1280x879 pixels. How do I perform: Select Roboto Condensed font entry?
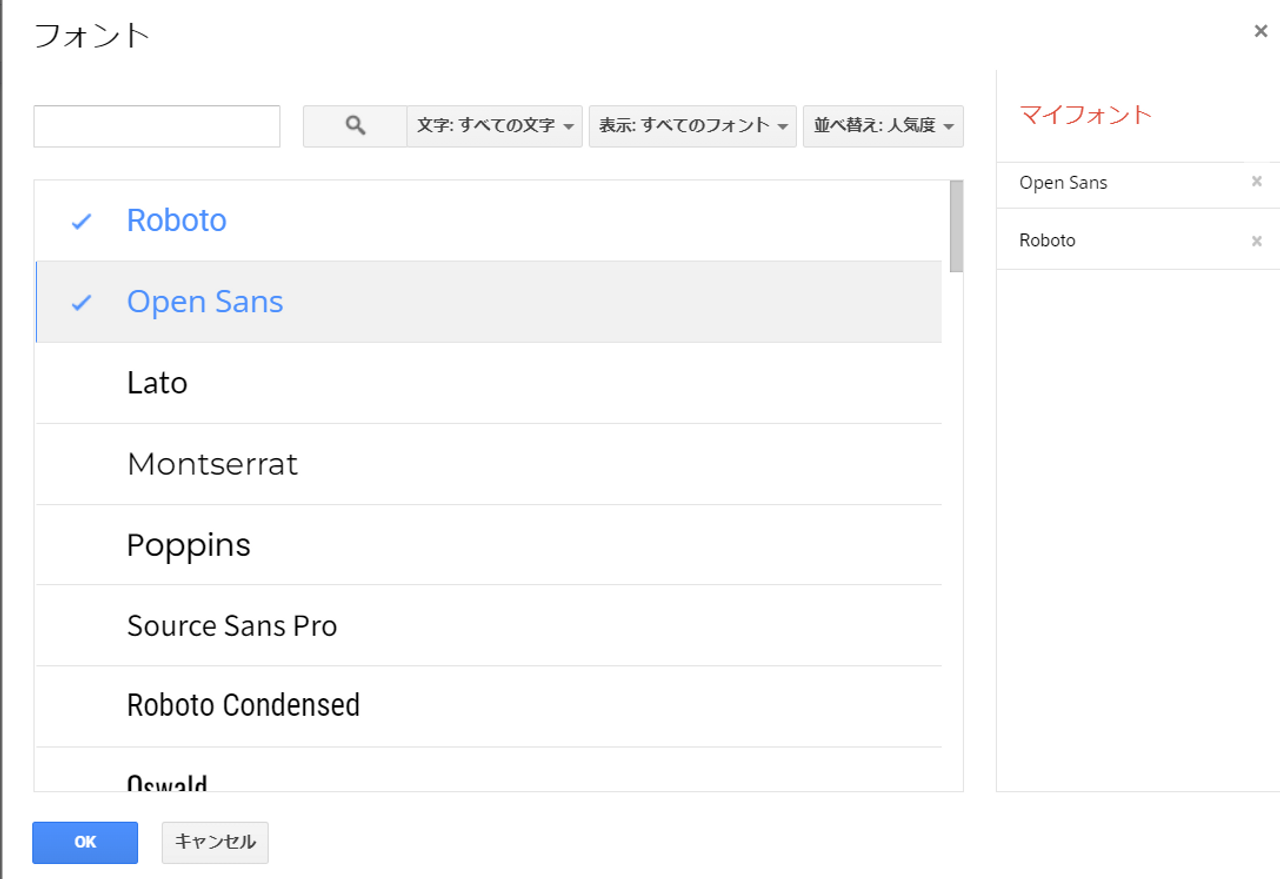tap(243, 706)
